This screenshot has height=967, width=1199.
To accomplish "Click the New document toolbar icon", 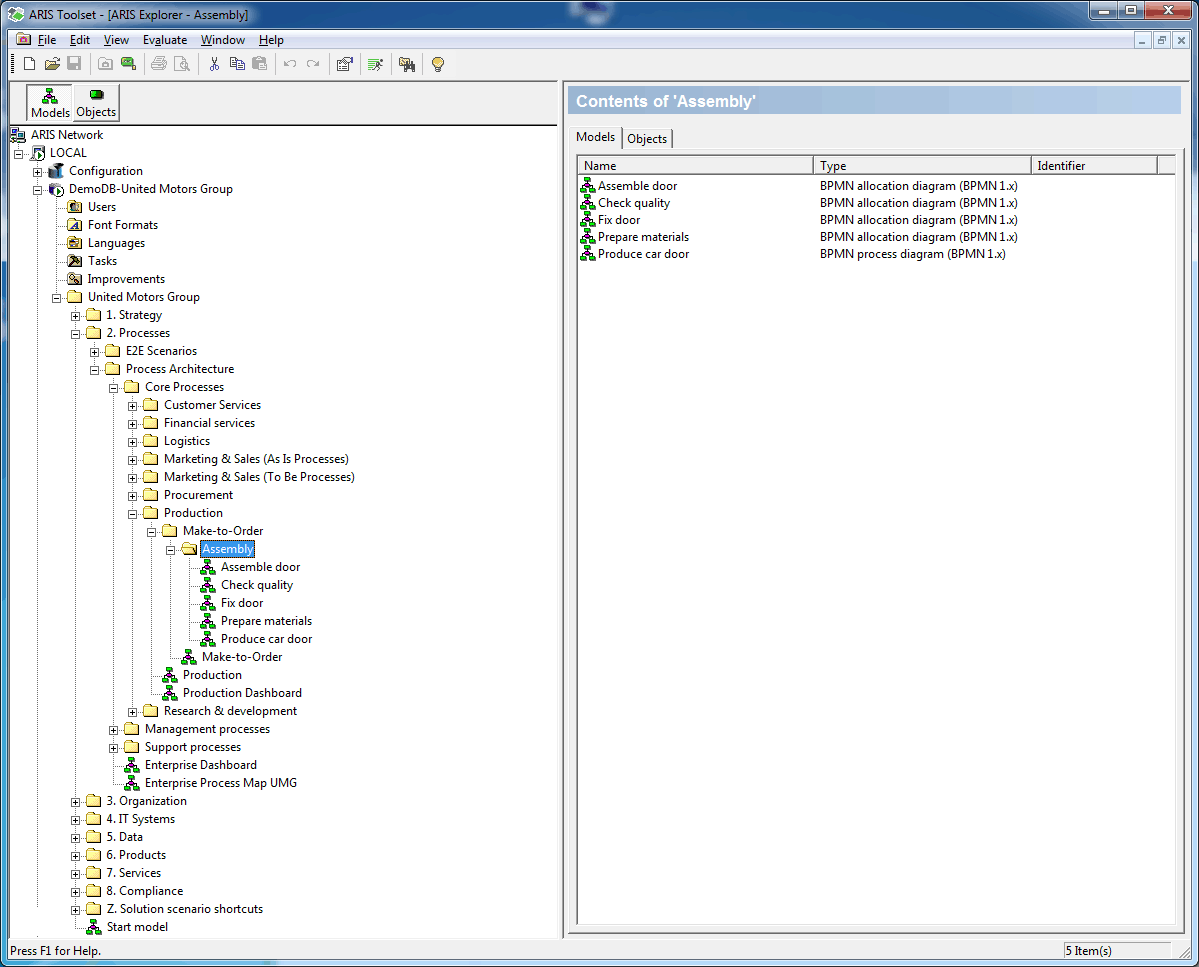I will [29, 64].
